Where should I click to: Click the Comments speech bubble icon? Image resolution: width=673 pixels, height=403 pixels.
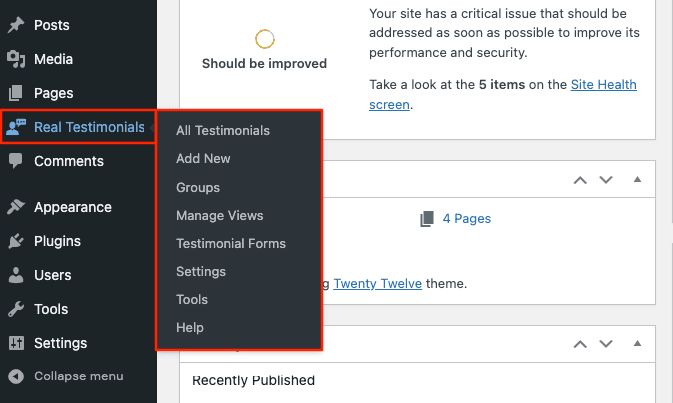point(16,161)
